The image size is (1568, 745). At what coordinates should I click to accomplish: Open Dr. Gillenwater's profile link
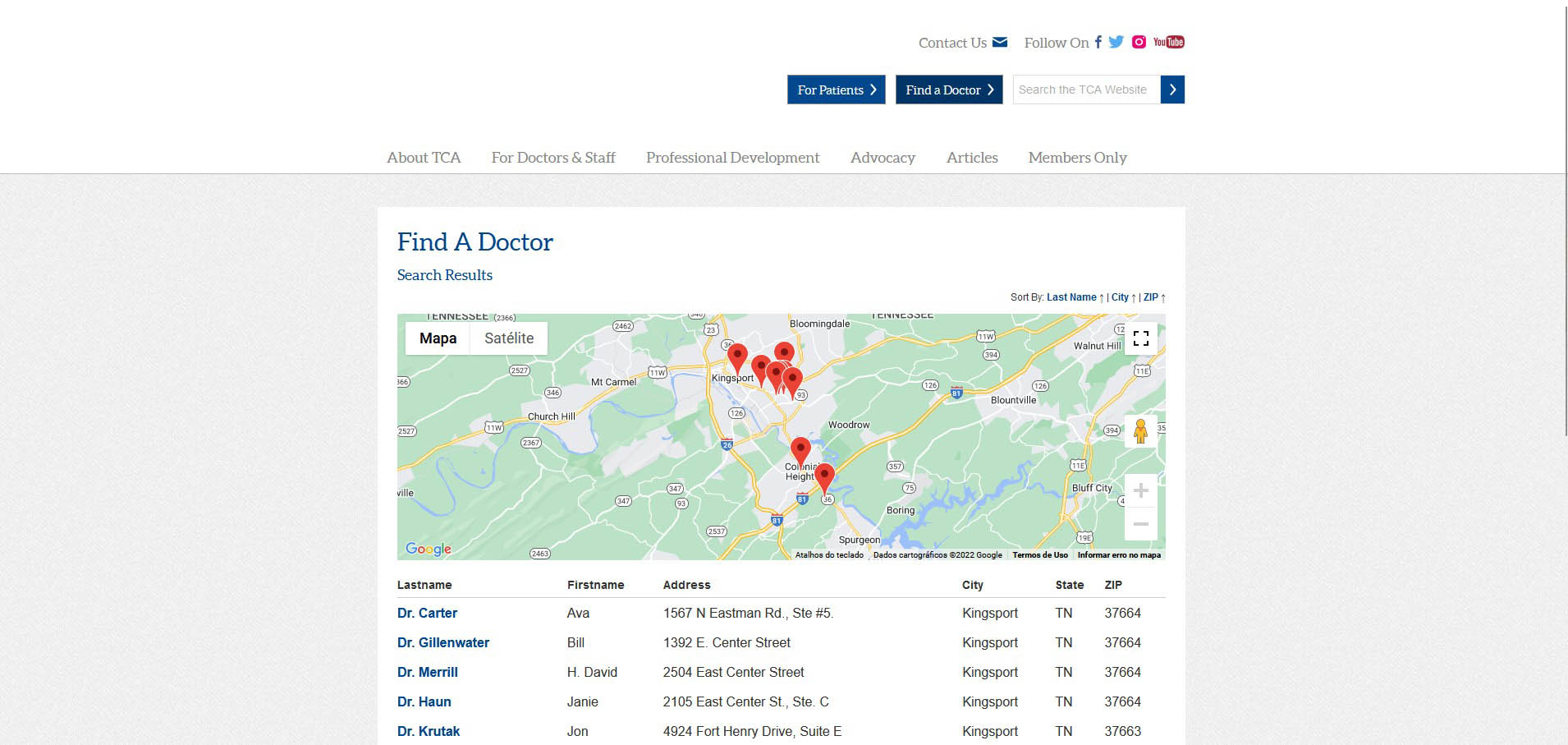point(443,642)
